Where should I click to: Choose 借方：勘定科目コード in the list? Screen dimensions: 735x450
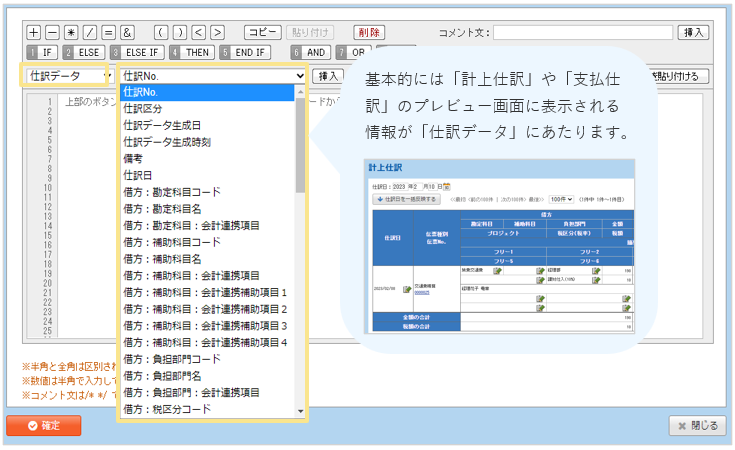178,192
